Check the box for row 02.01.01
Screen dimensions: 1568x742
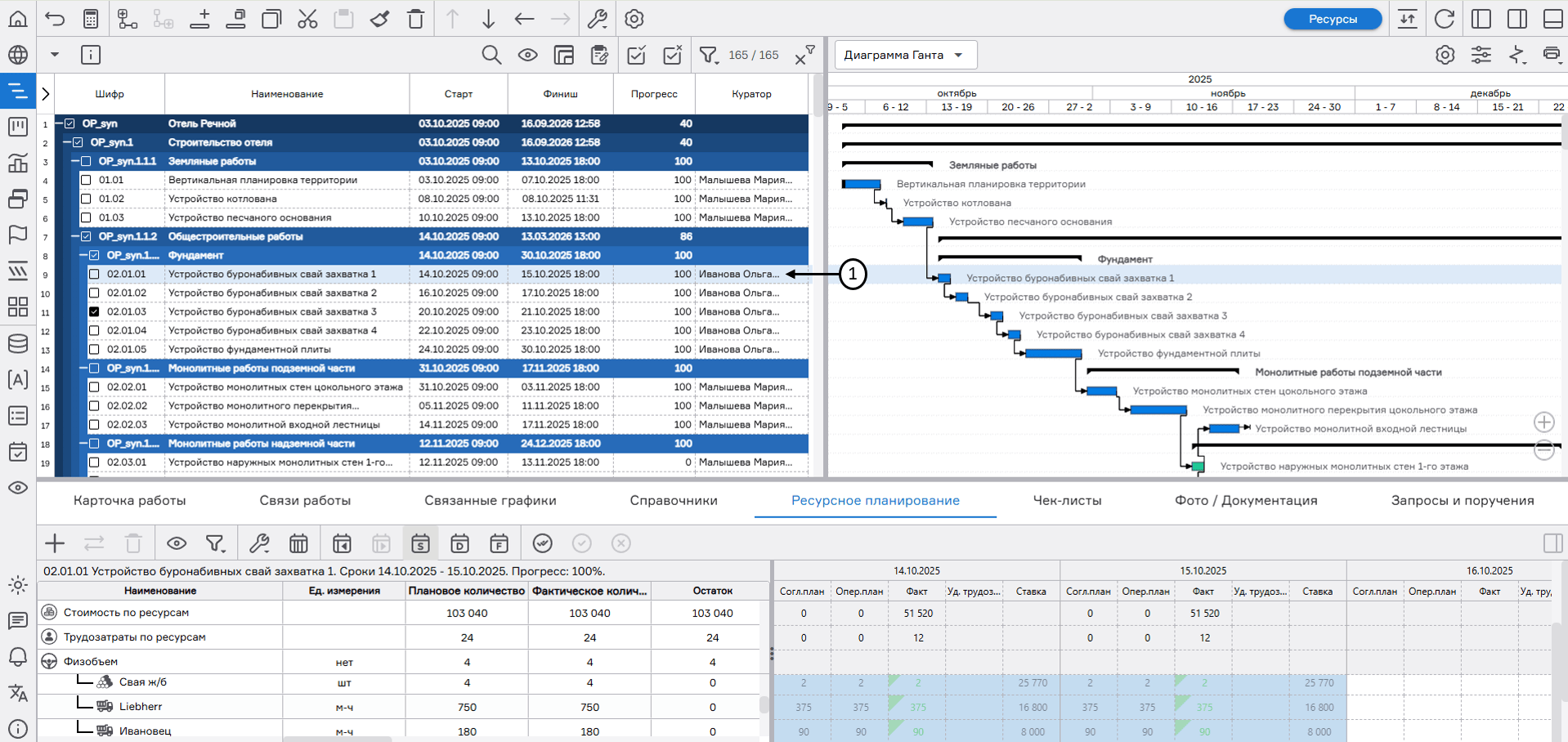tap(94, 275)
